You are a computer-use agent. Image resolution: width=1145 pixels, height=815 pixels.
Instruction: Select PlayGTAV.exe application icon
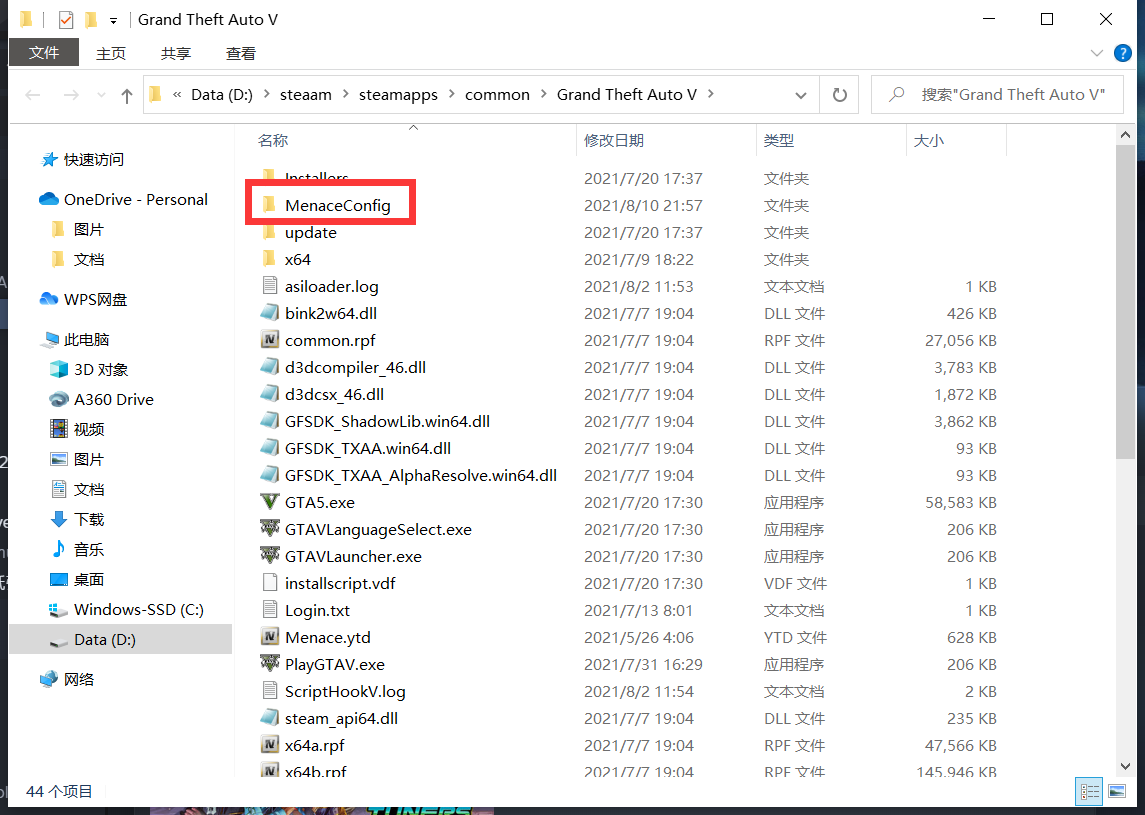269,664
